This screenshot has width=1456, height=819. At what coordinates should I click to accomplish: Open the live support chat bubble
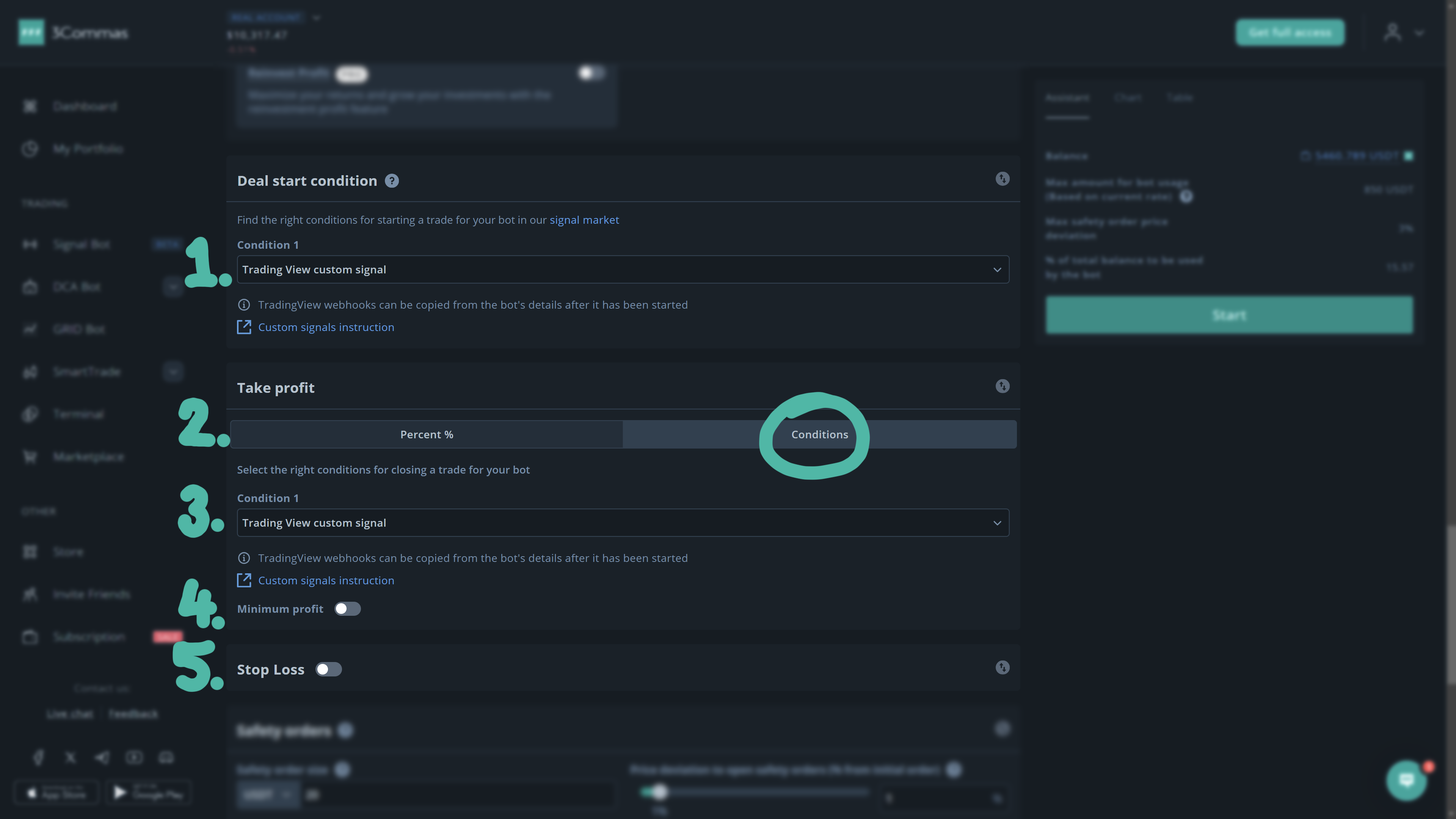click(x=1406, y=780)
